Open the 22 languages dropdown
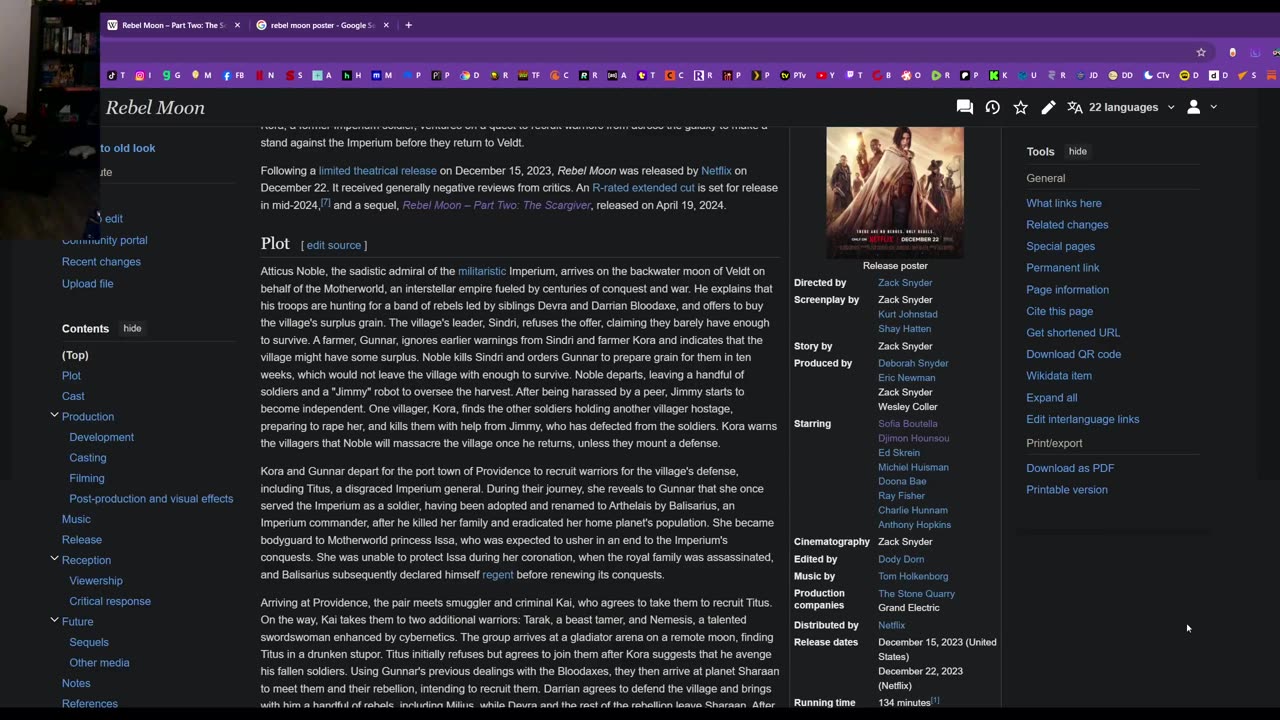Screen dimensions: 1280x720 click(x=1121, y=107)
